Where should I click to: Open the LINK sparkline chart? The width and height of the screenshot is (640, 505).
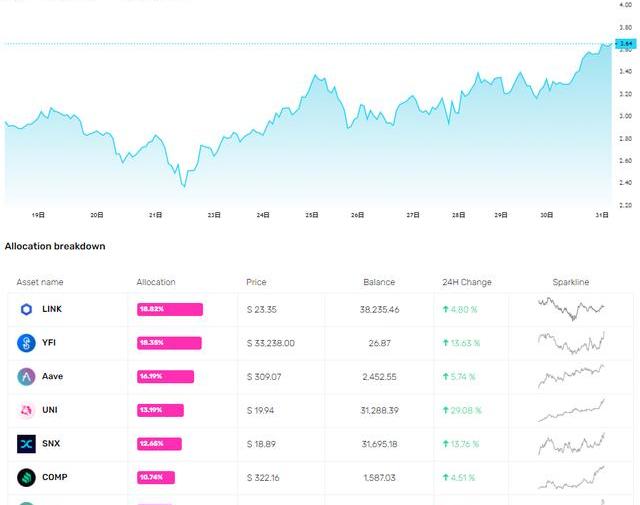coord(571,309)
